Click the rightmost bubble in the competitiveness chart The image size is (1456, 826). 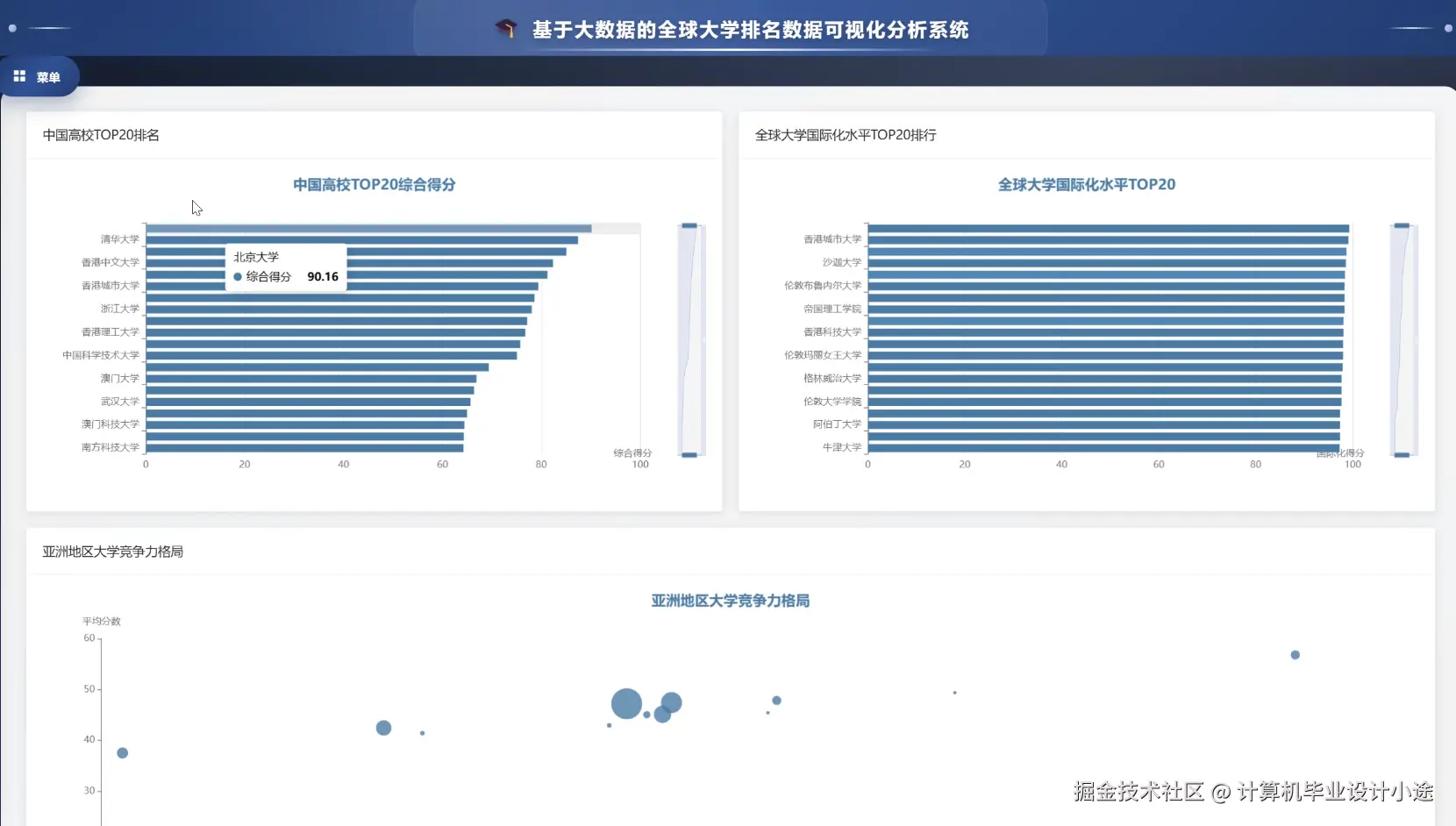[1295, 654]
